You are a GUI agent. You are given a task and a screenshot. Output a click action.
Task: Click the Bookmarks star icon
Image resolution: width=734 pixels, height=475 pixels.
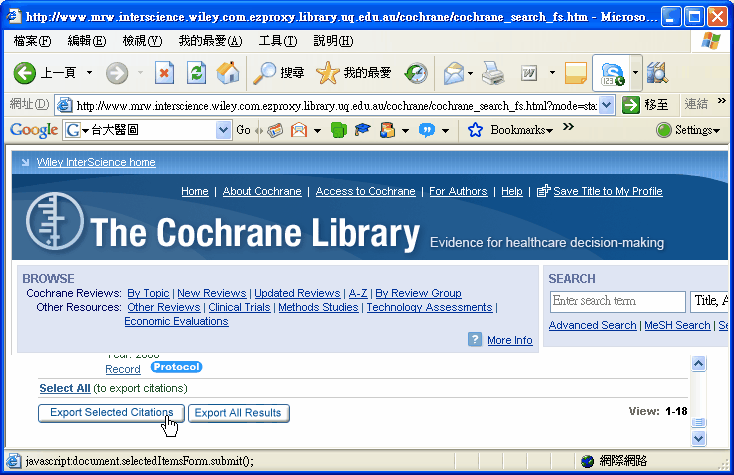point(475,130)
